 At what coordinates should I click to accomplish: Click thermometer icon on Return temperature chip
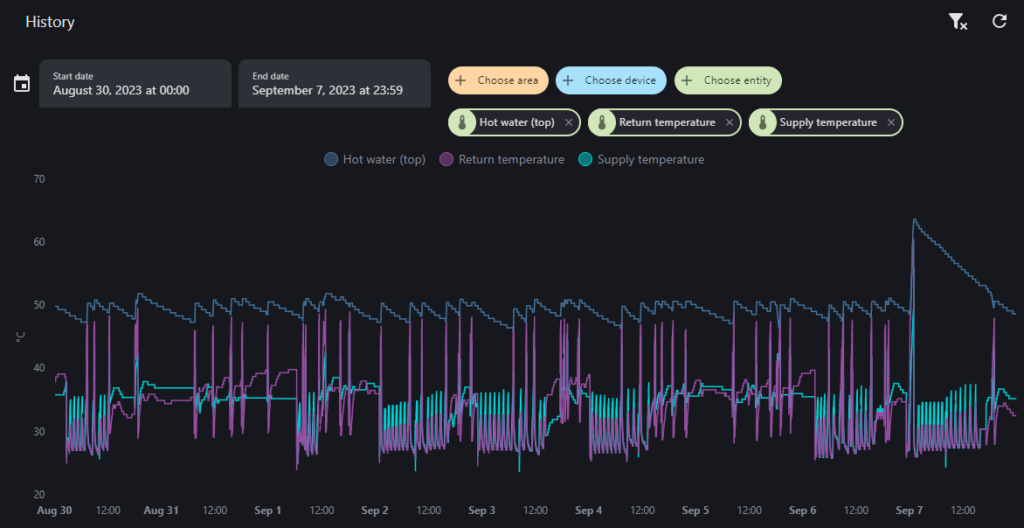click(x=602, y=122)
